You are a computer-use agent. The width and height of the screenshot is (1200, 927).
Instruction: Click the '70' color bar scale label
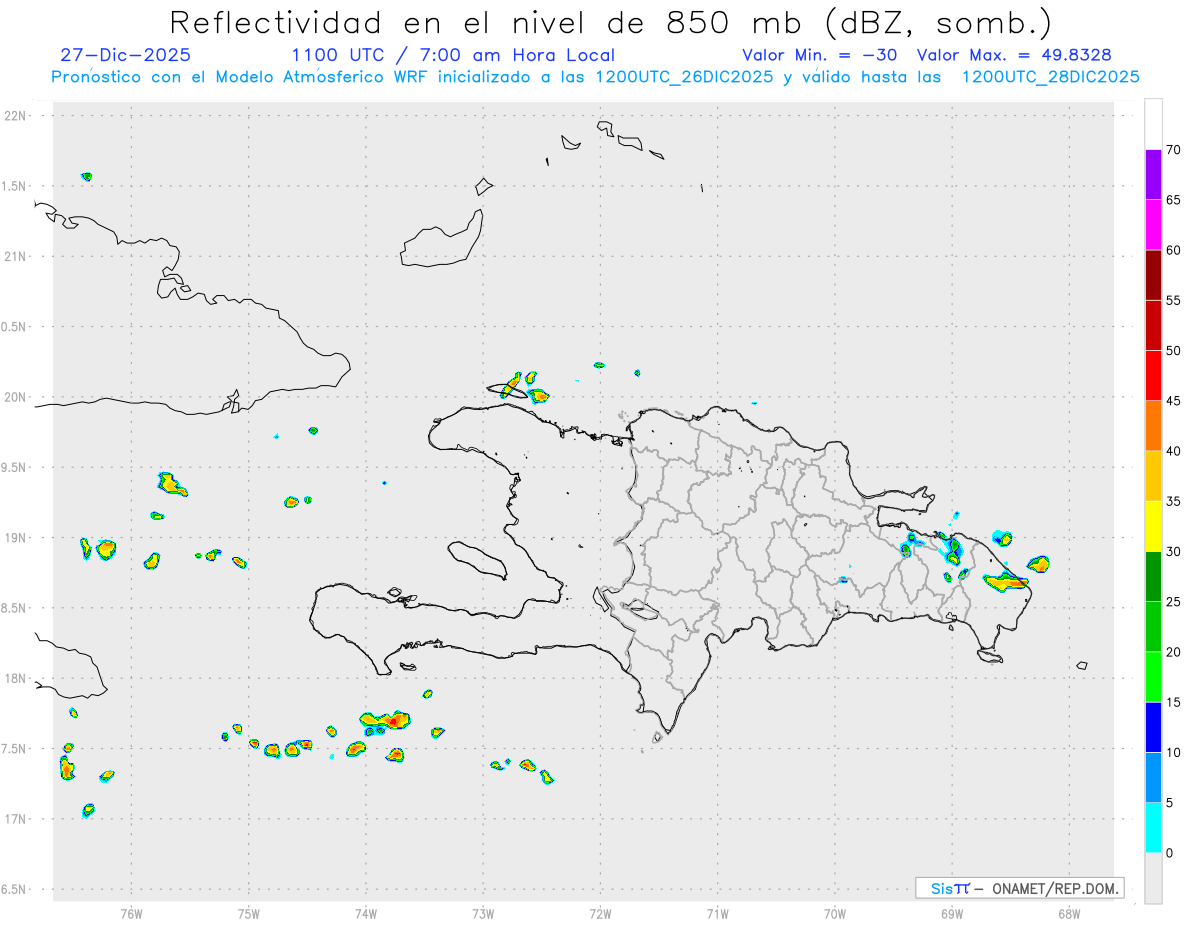coord(1174,150)
